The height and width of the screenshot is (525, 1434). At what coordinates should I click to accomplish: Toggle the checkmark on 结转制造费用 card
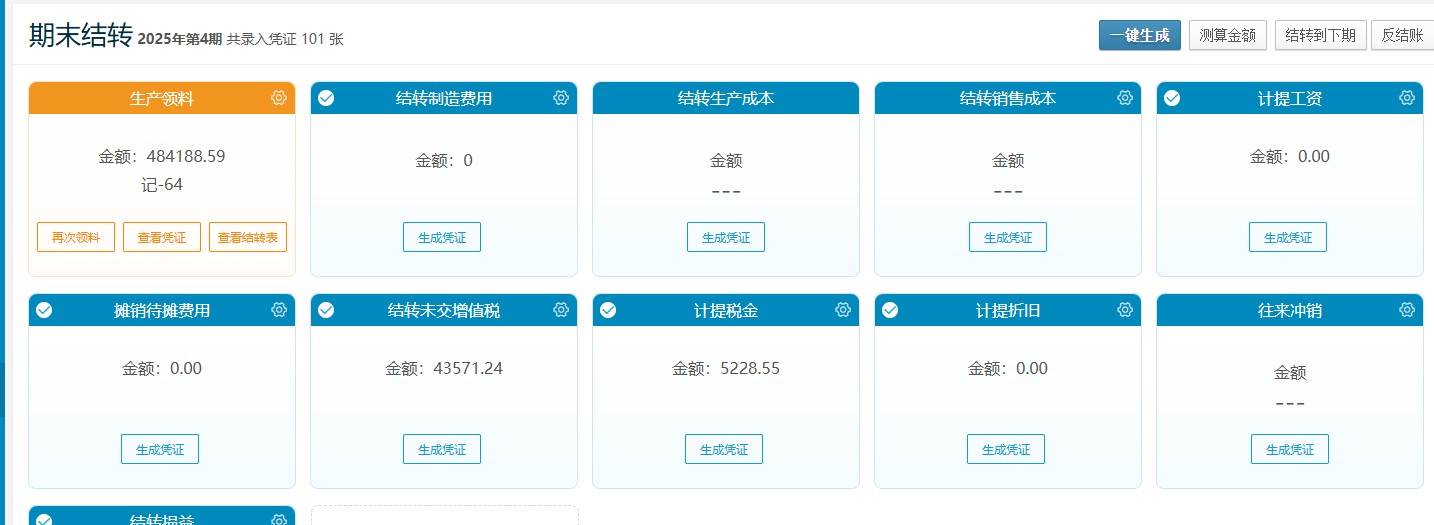pyautogui.click(x=326, y=98)
